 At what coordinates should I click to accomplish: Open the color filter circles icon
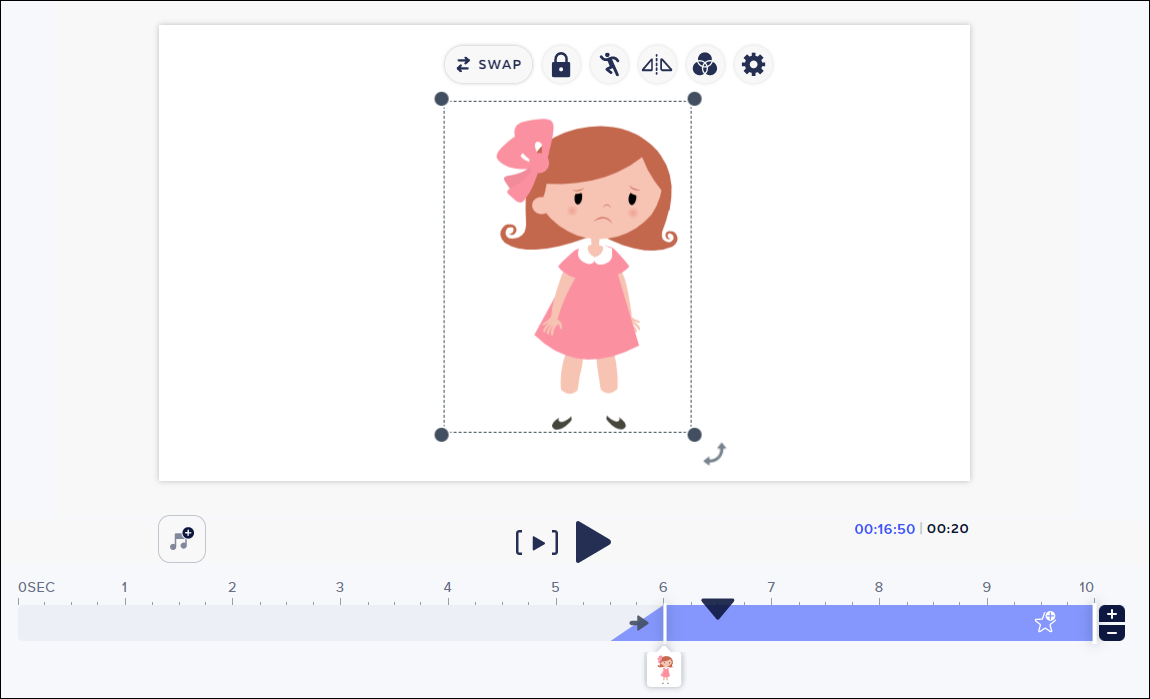[705, 65]
